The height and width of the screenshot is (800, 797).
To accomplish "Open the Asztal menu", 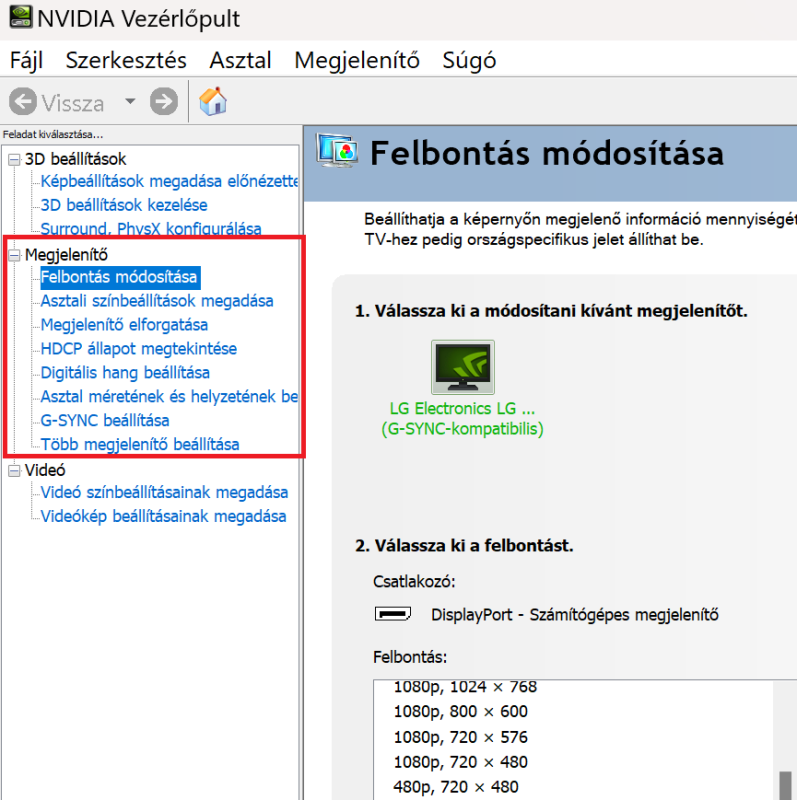I will (x=240, y=60).
